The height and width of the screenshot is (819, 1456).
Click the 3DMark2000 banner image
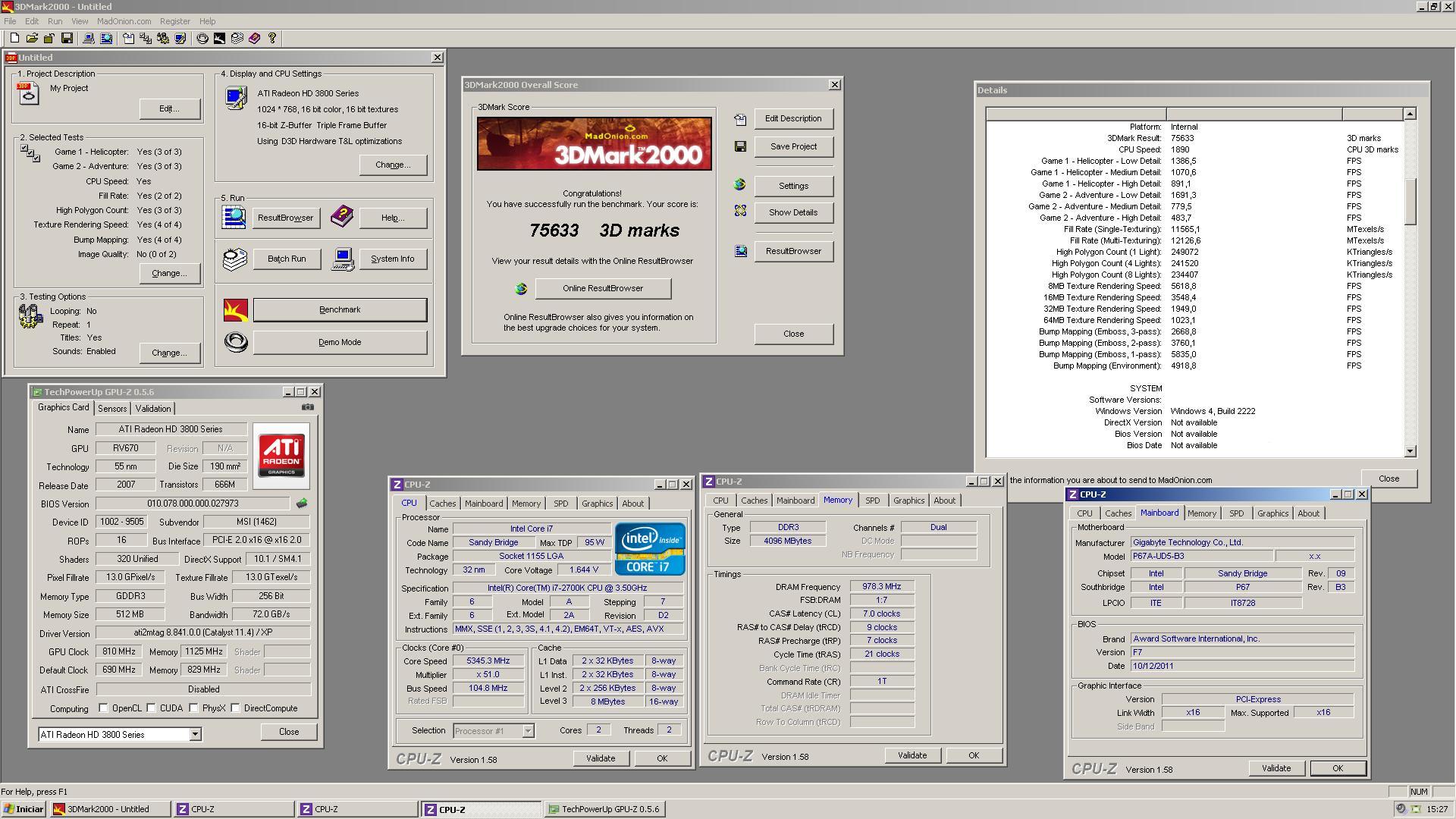tap(594, 143)
